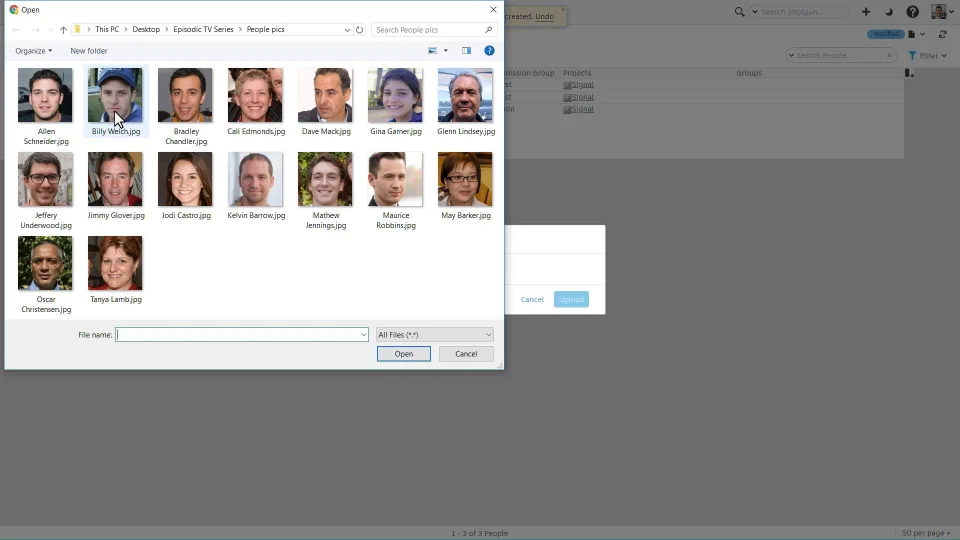960x540 pixels.
Task: Select Gina Garner.jpg thumbnail
Action: (395, 96)
